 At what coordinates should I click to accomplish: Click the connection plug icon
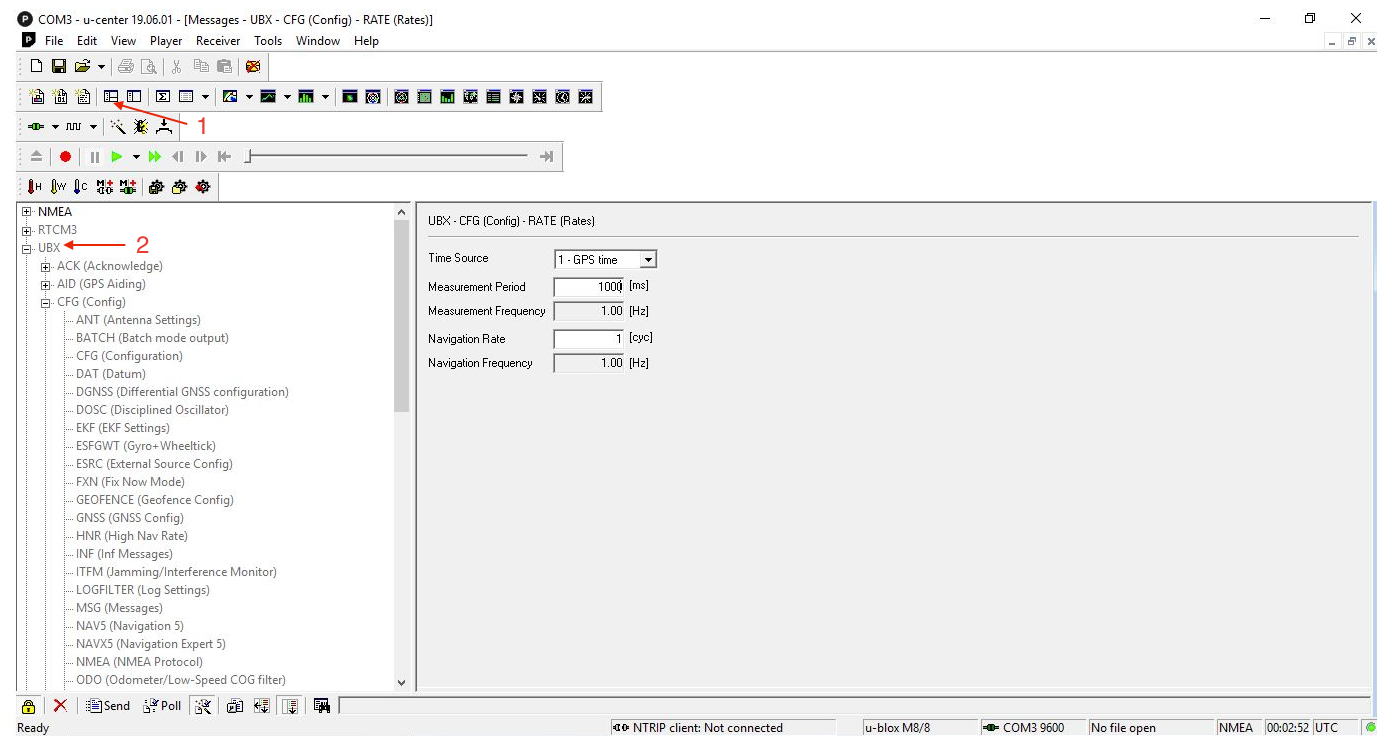(x=36, y=127)
